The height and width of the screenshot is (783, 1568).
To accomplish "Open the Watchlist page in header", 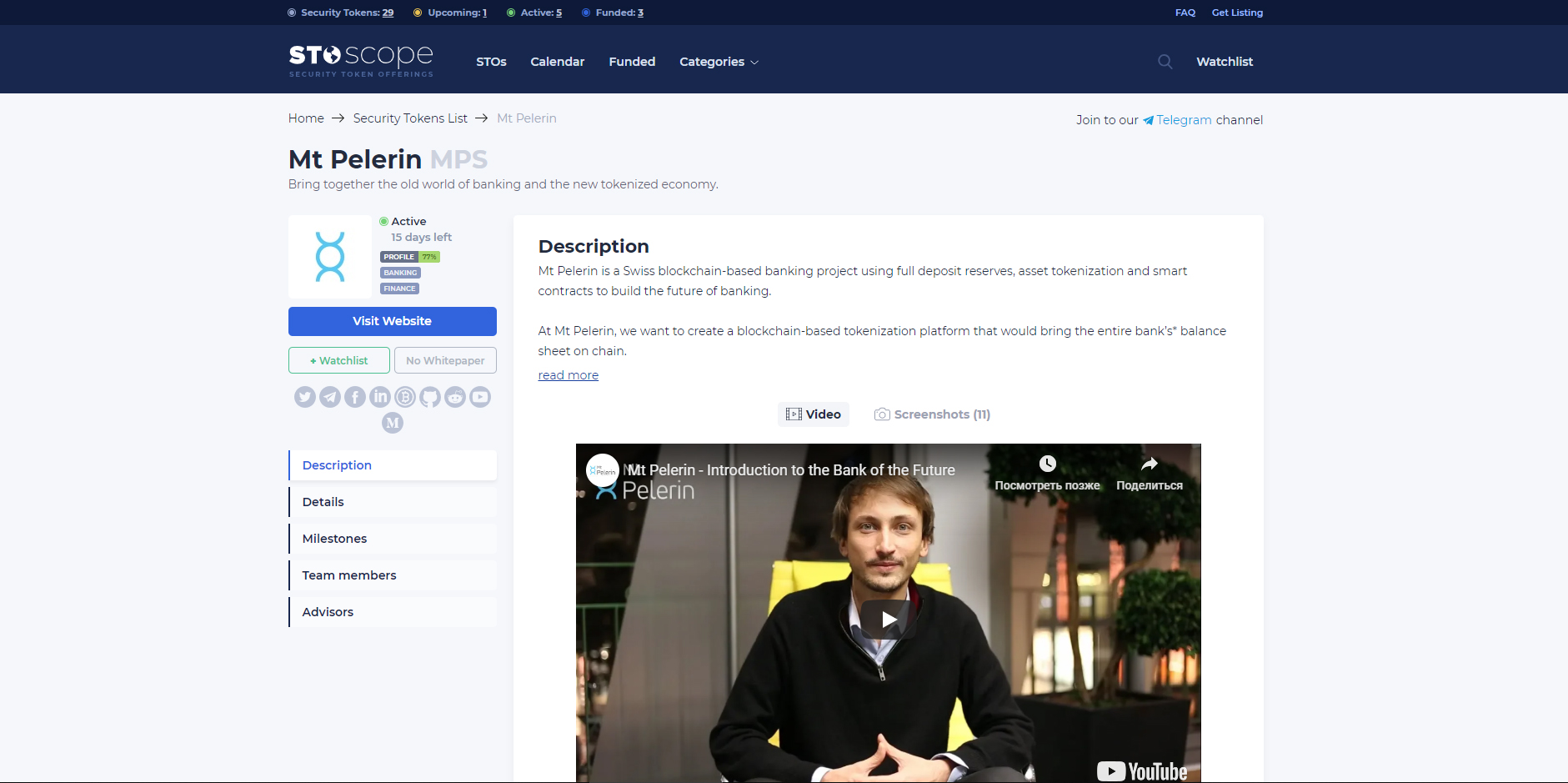I will click(x=1225, y=62).
